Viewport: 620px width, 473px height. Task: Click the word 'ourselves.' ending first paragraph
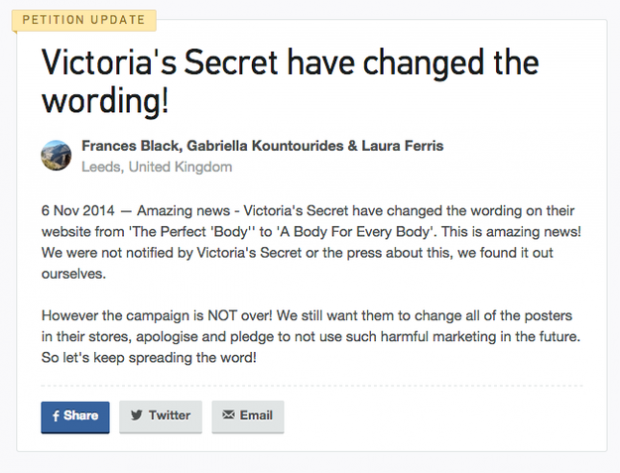point(74,274)
